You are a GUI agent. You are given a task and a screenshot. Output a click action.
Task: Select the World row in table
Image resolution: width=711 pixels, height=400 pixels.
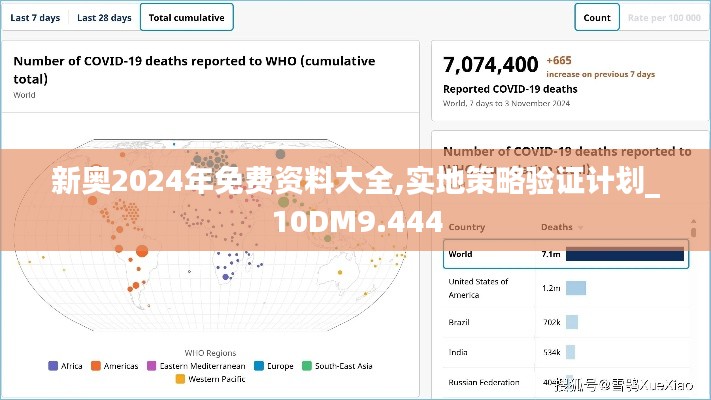pos(565,254)
